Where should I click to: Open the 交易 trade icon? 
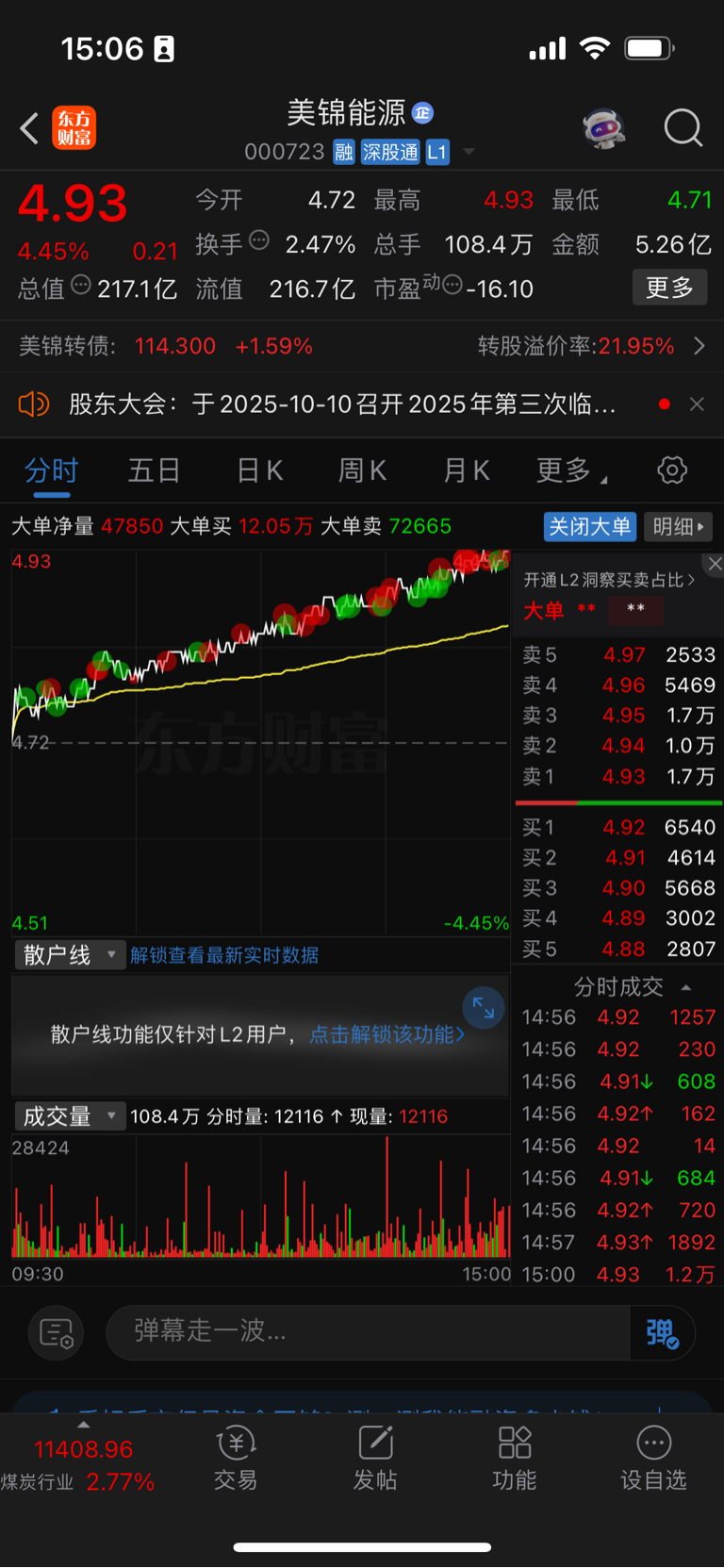(236, 1458)
